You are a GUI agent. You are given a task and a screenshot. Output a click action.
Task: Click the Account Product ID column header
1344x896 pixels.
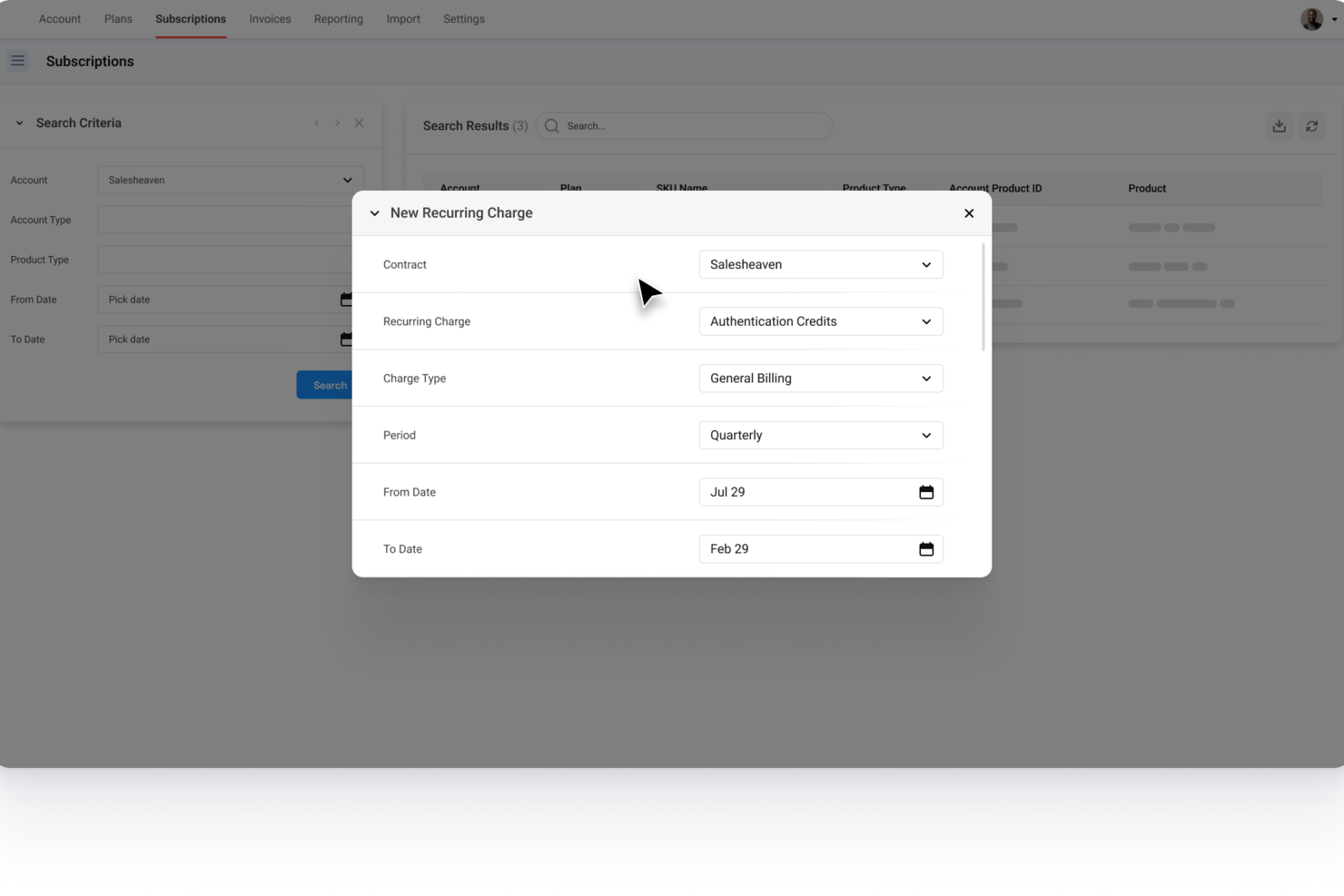pos(995,189)
